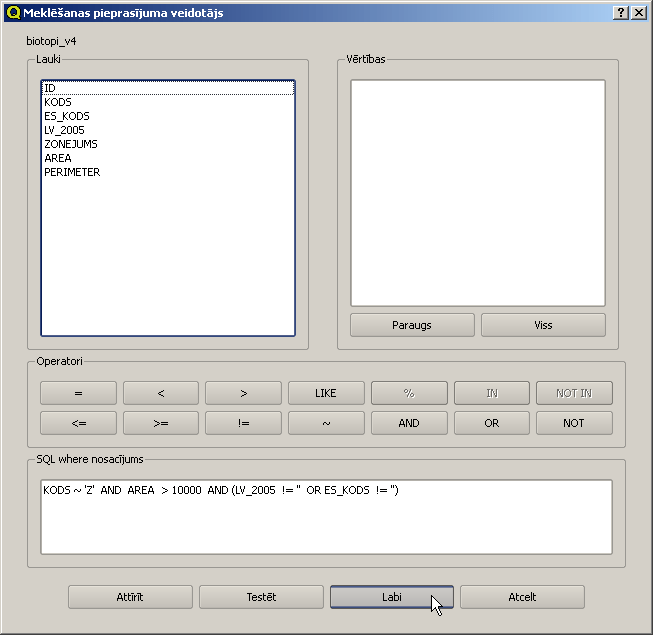The height and width of the screenshot is (635, 653).
Task: Select the ZONEJUMS field
Action: [x=168, y=144]
